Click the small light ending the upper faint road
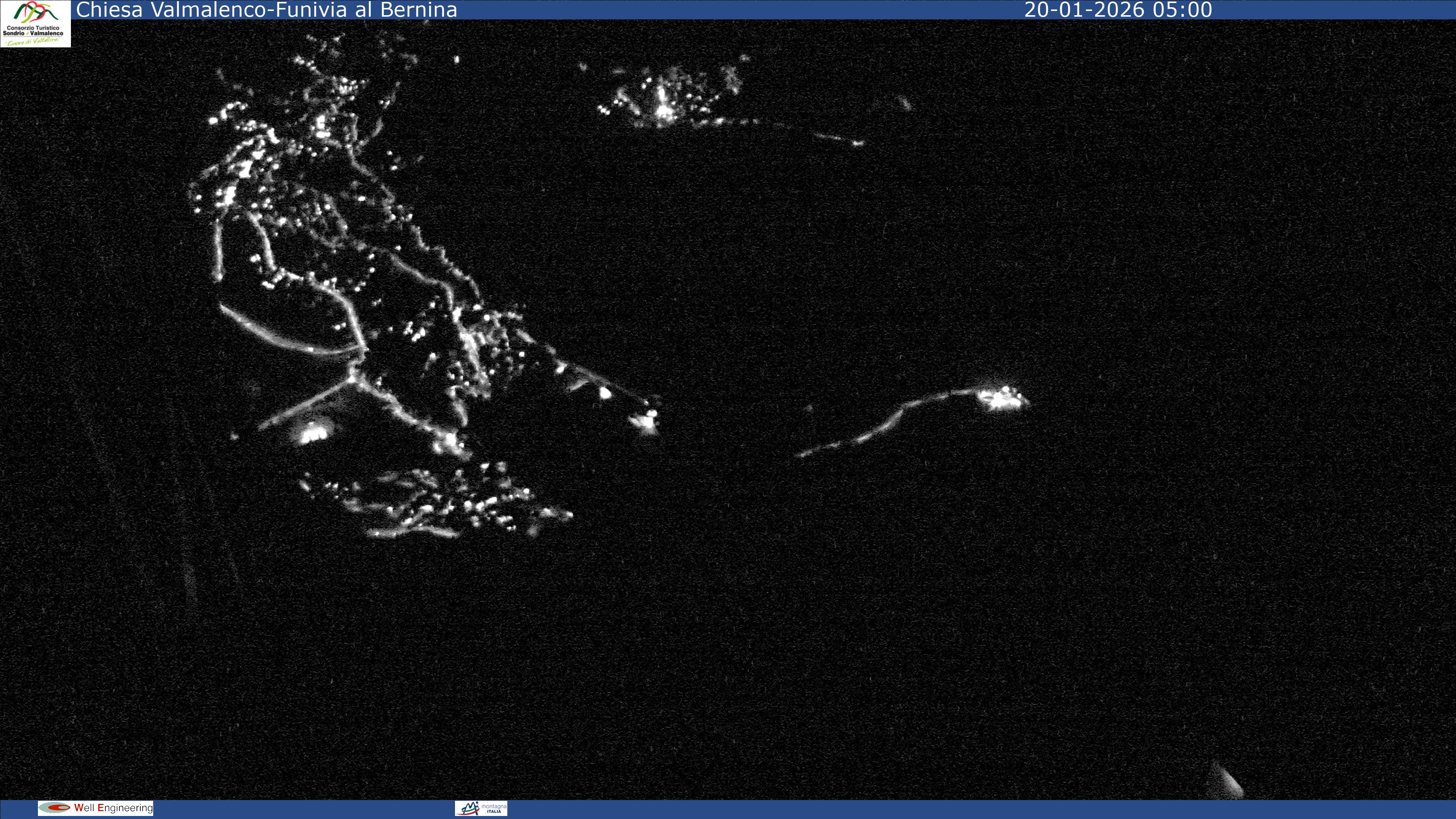 click(858, 143)
